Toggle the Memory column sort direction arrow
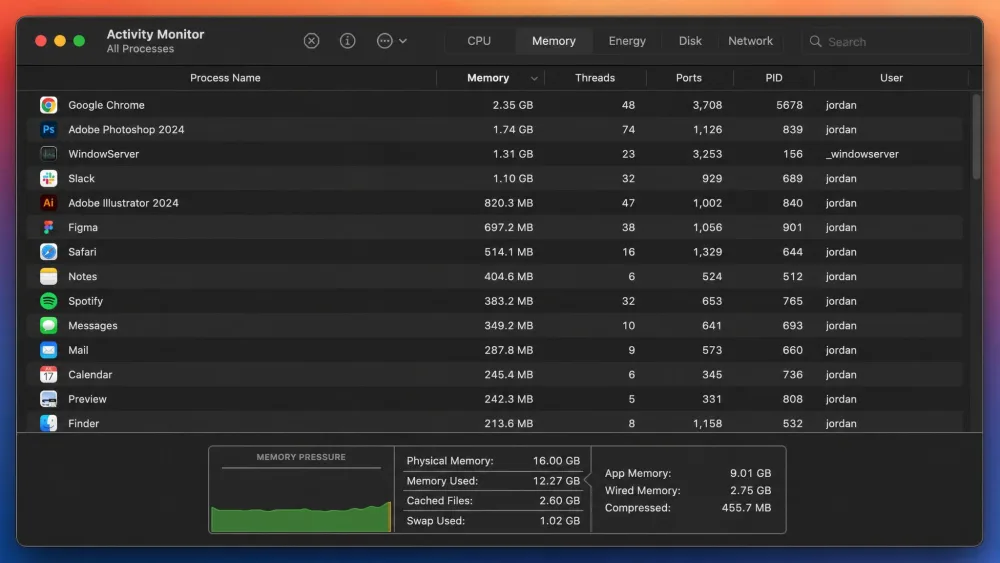The width and height of the screenshot is (1000, 563). click(534, 78)
